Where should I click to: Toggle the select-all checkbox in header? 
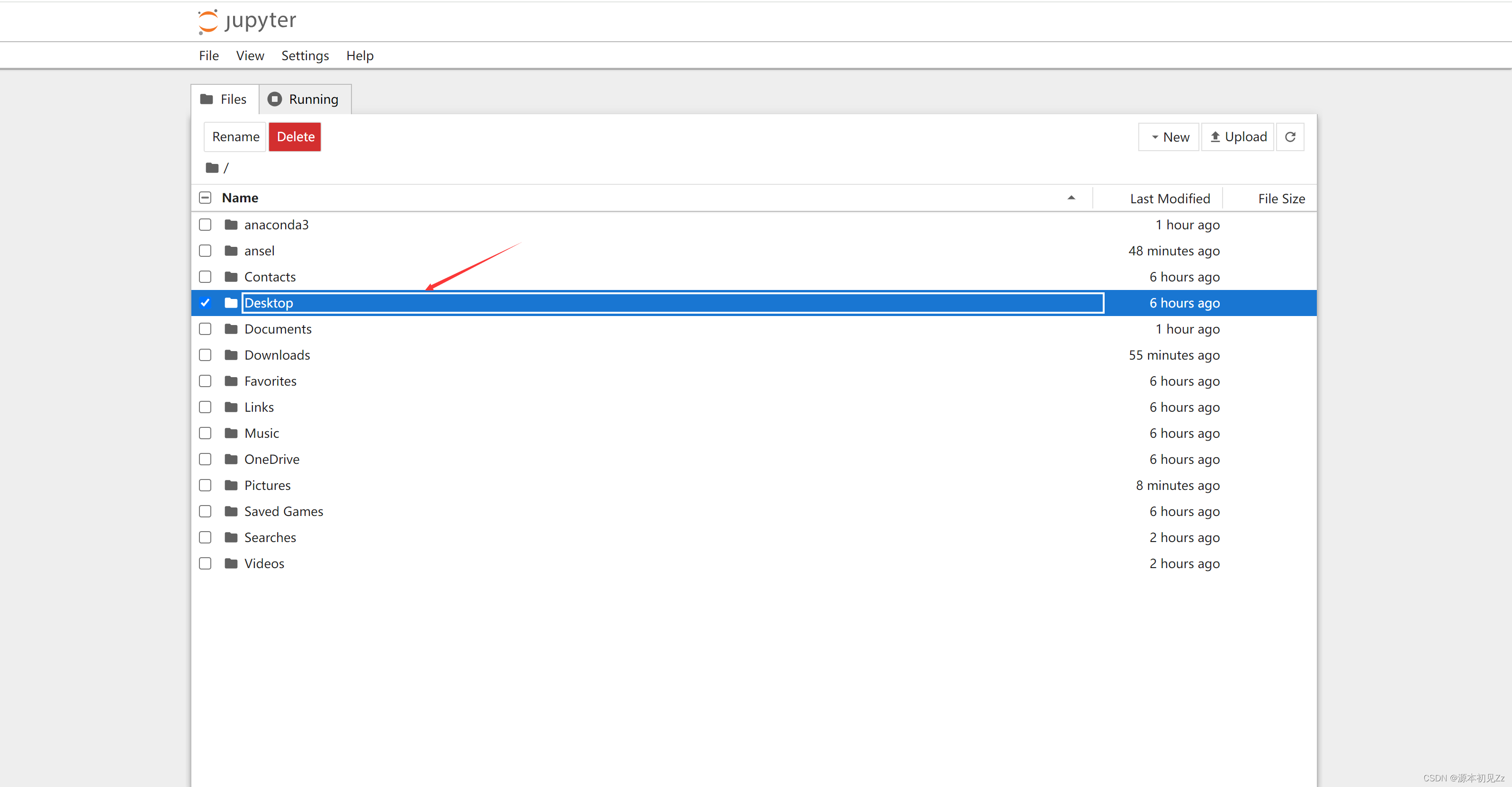tap(205, 198)
